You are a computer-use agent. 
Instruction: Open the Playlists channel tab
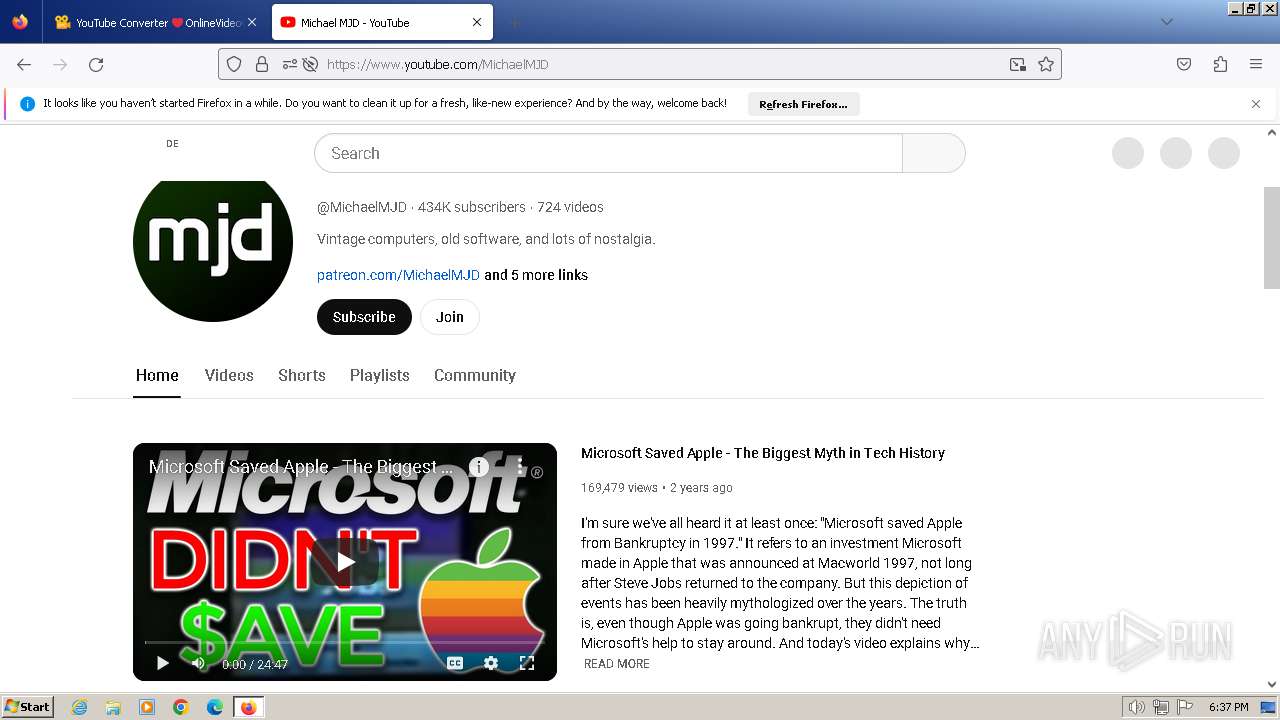pyautogui.click(x=380, y=375)
